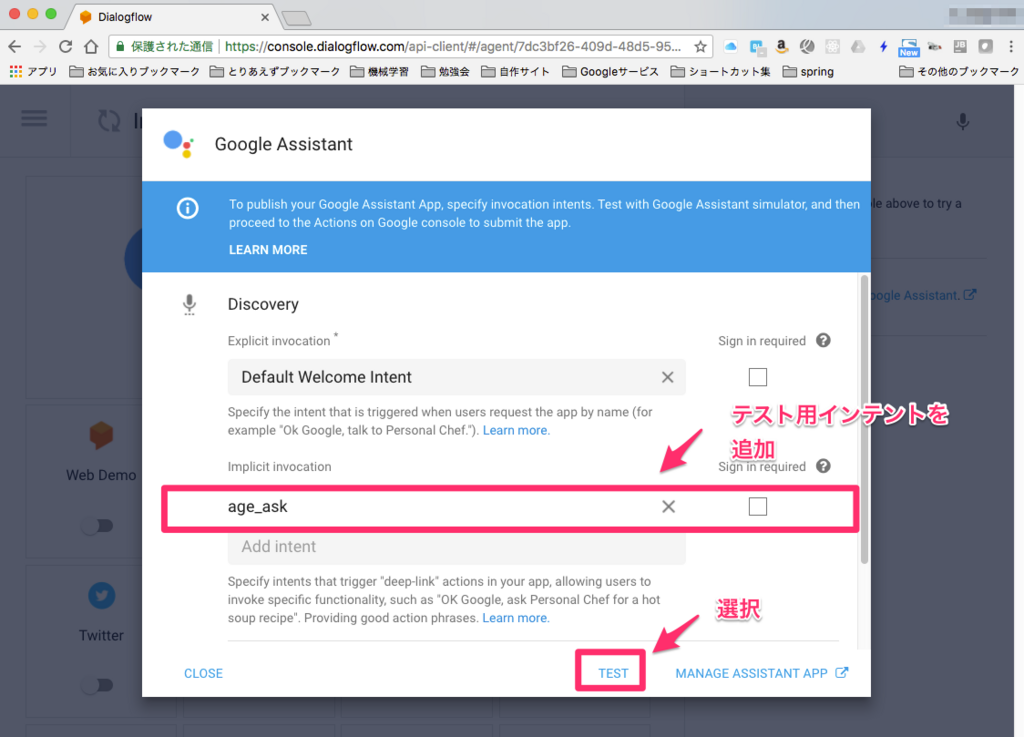Check sign in required for Default Welcome Intent
Viewport: 1024px width, 737px height.
coord(758,377)
